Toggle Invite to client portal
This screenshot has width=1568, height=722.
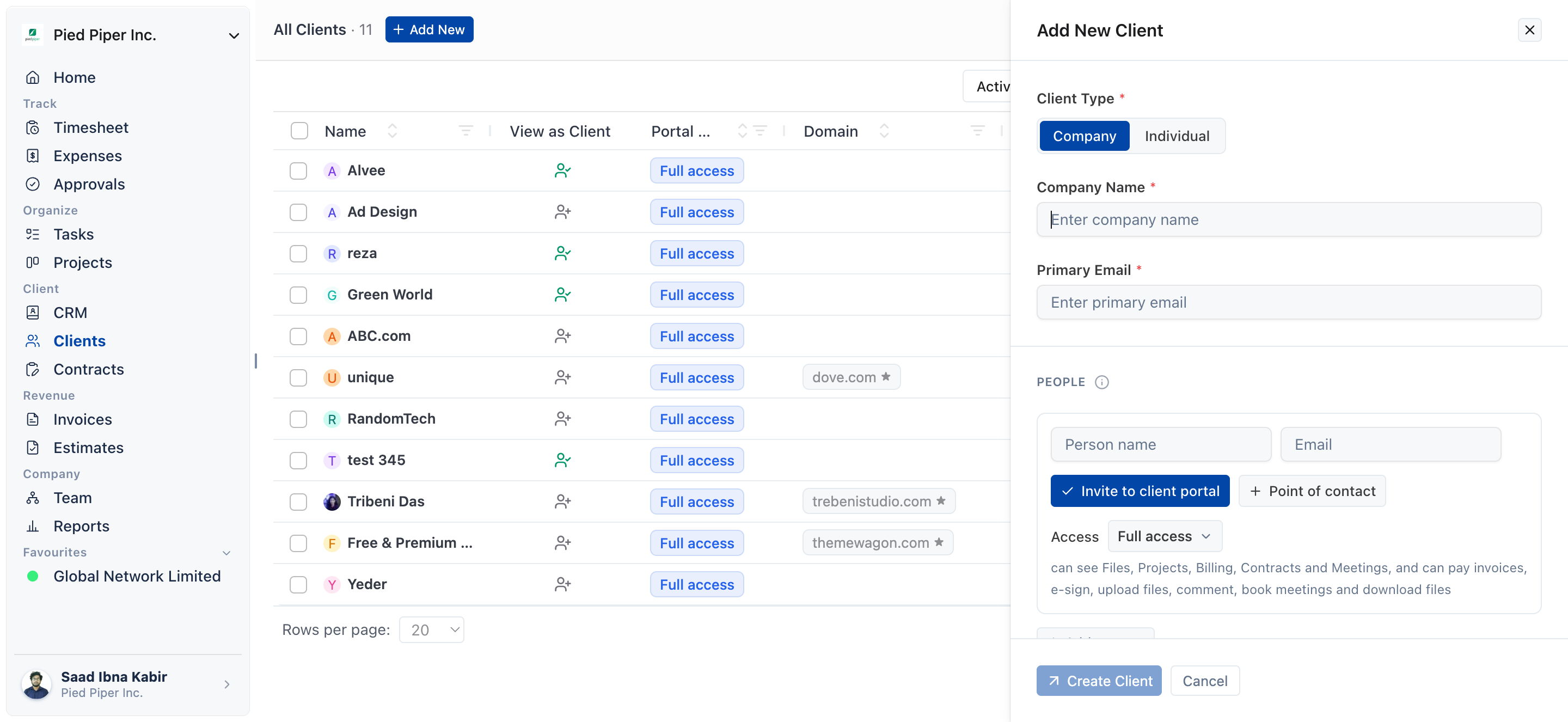[1140, 491]
